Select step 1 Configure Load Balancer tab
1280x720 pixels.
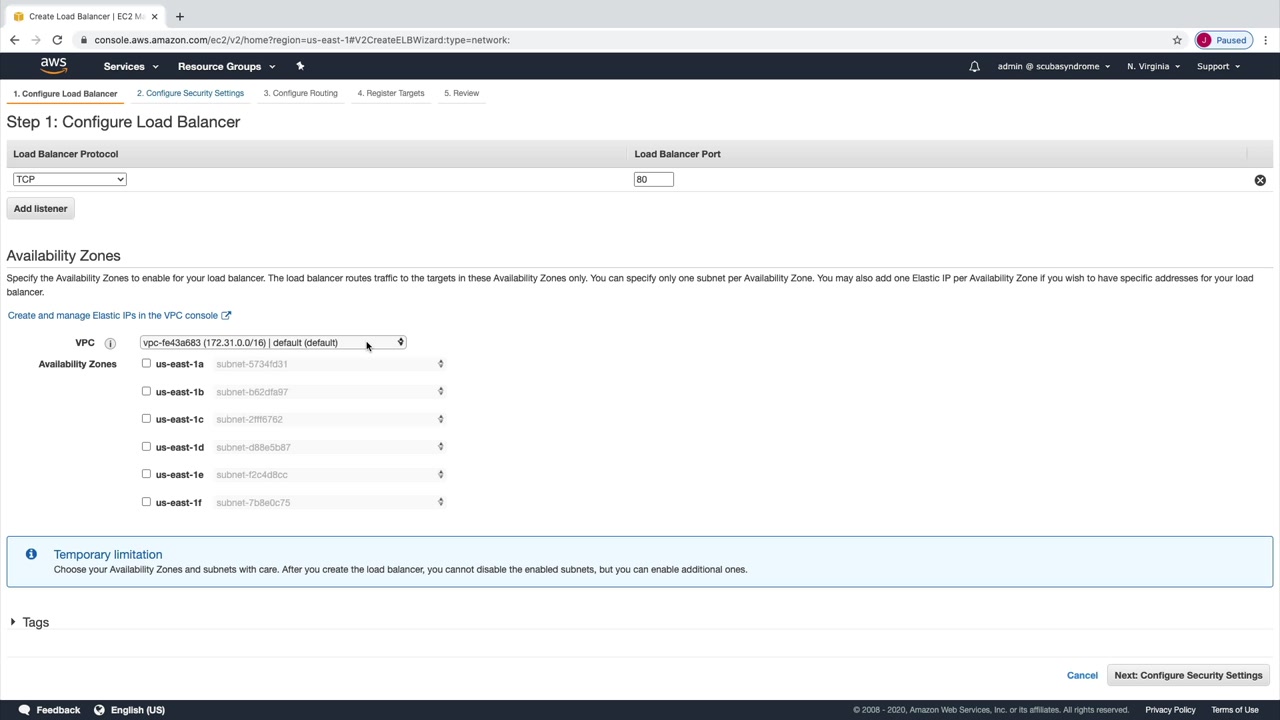coord(65,94)
